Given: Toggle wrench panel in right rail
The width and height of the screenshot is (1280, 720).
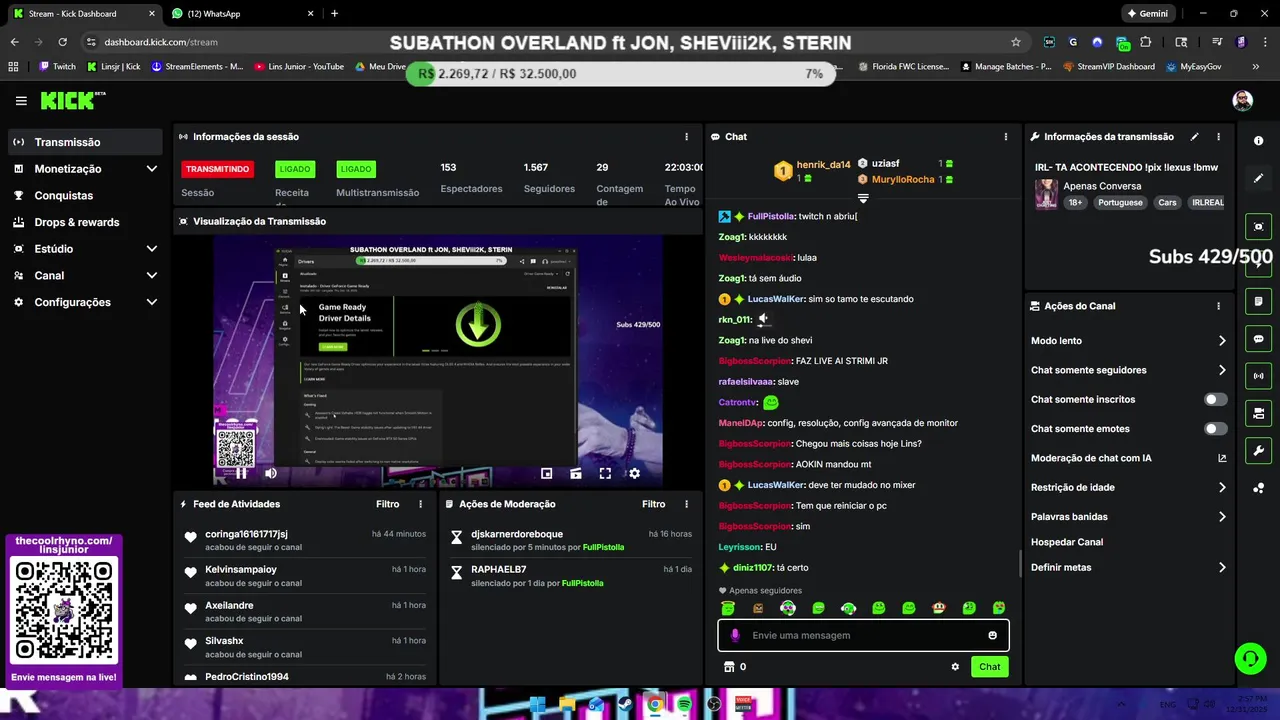Looking at the screenshot, I should pyautogui.click(x=1259, y=450).
